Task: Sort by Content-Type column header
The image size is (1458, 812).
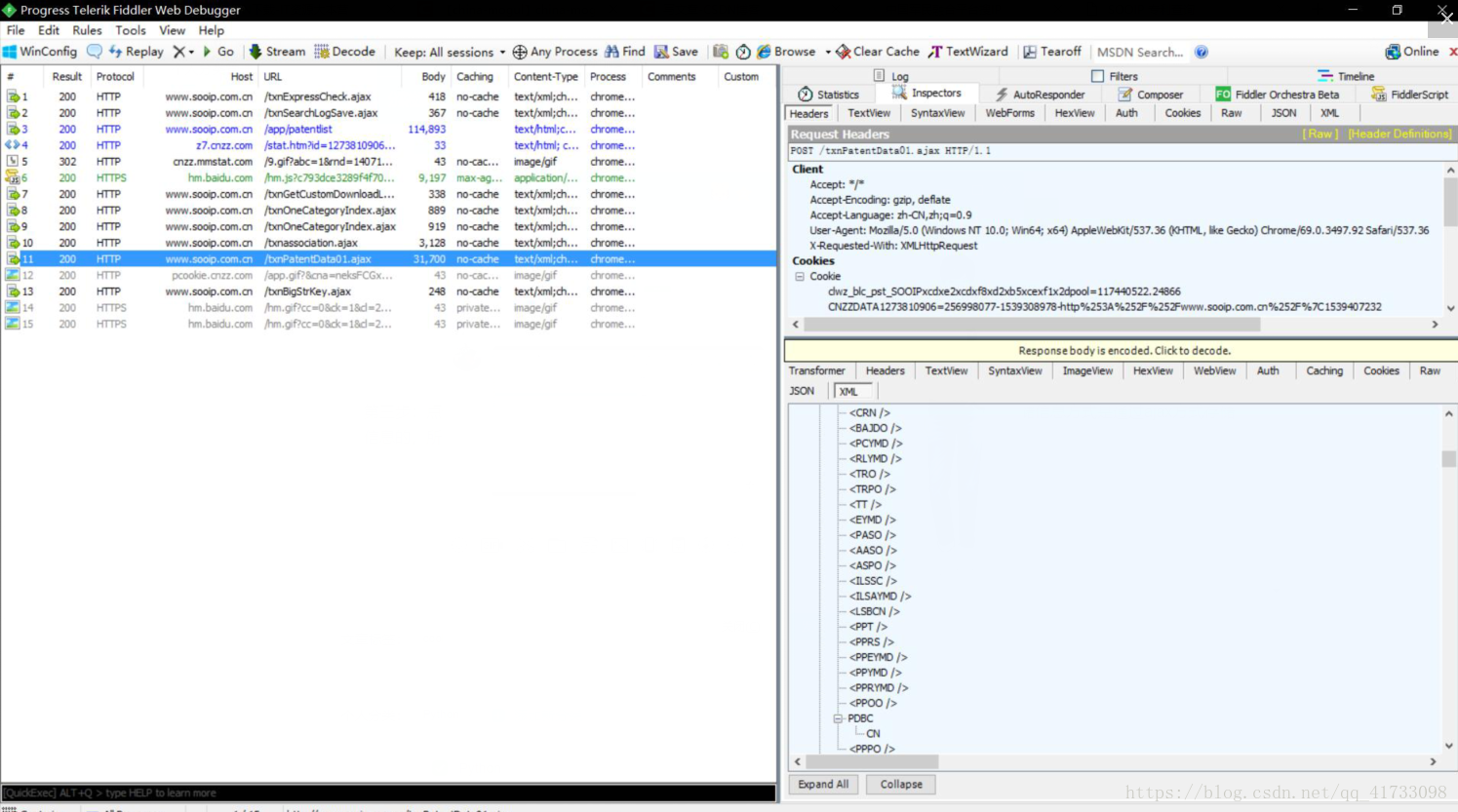Action: coord(546,77)
